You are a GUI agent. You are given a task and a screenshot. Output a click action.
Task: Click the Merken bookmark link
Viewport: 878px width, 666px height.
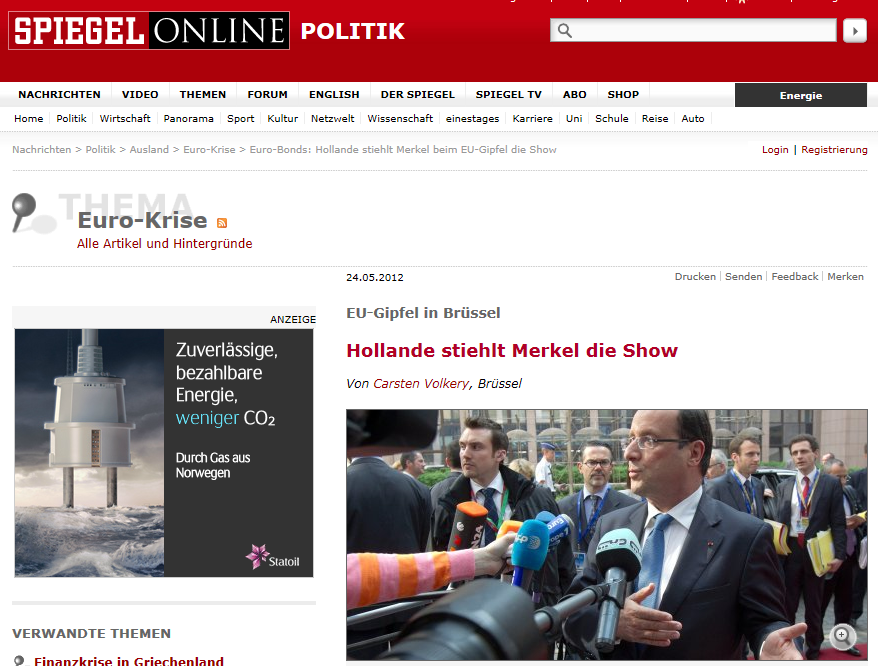(845, 277)
